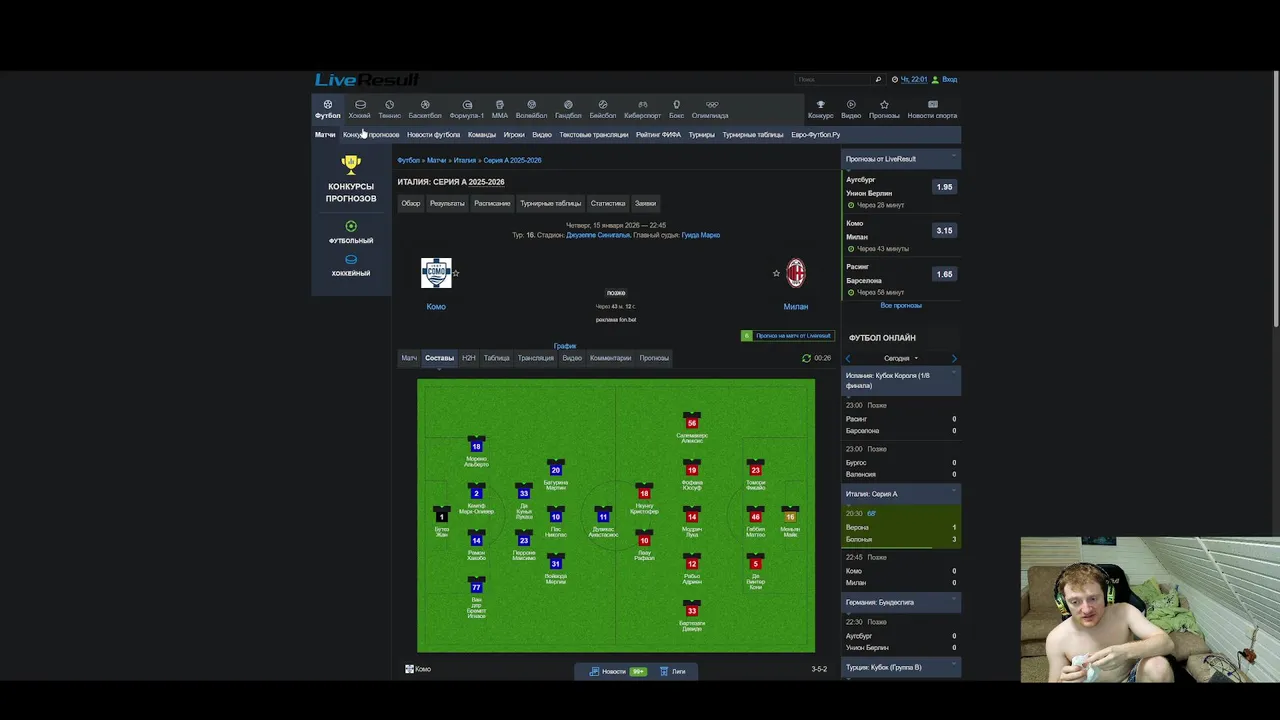This screenshot has height=720, width=1280.
Task: Go to next day arrow
Action: click(x=954, y=358)
